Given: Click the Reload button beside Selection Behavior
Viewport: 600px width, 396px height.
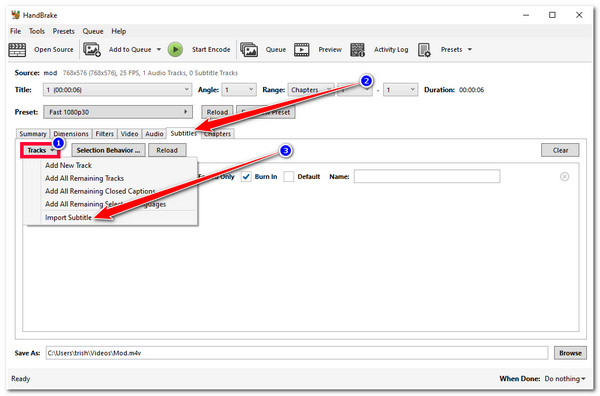Looking at the screenshot, I should coord(167,150).
